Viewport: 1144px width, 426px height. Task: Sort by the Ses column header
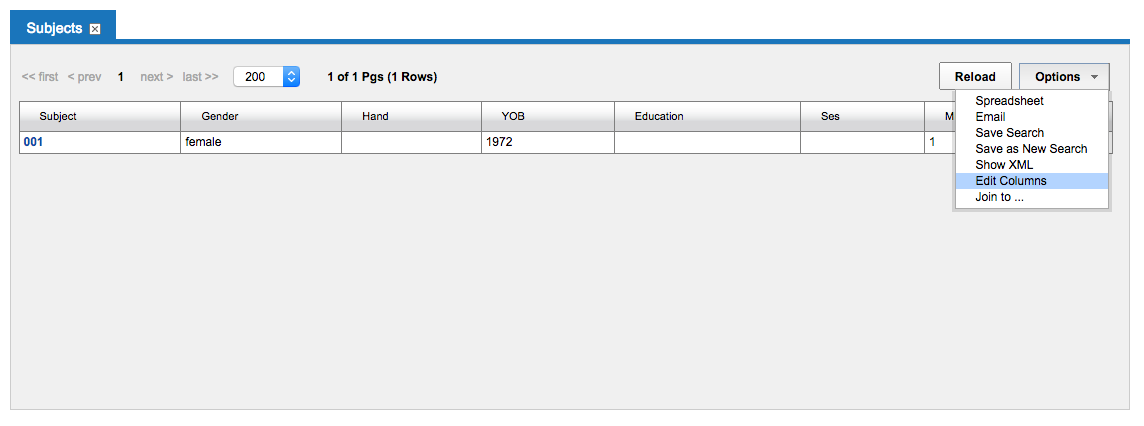click(x=830, y=116)
